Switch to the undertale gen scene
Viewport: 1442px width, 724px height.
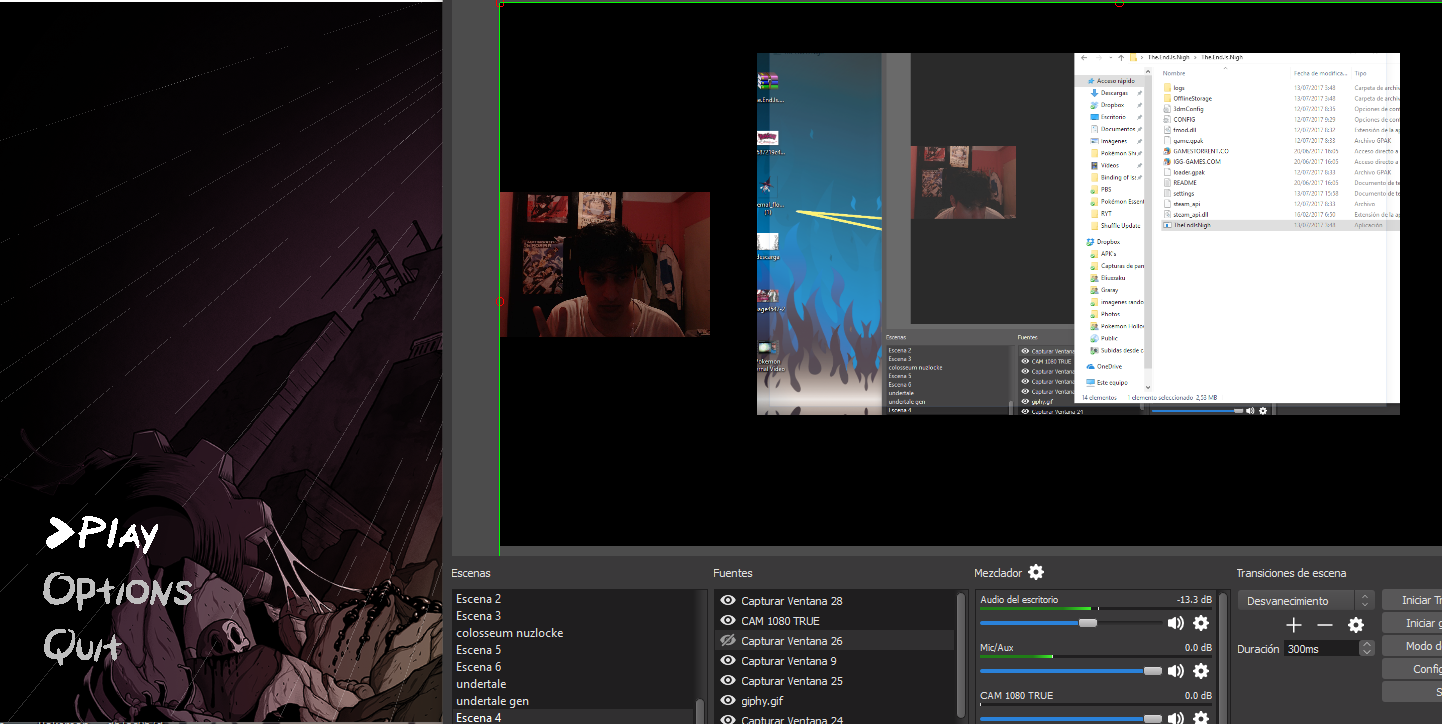[573, 701]
